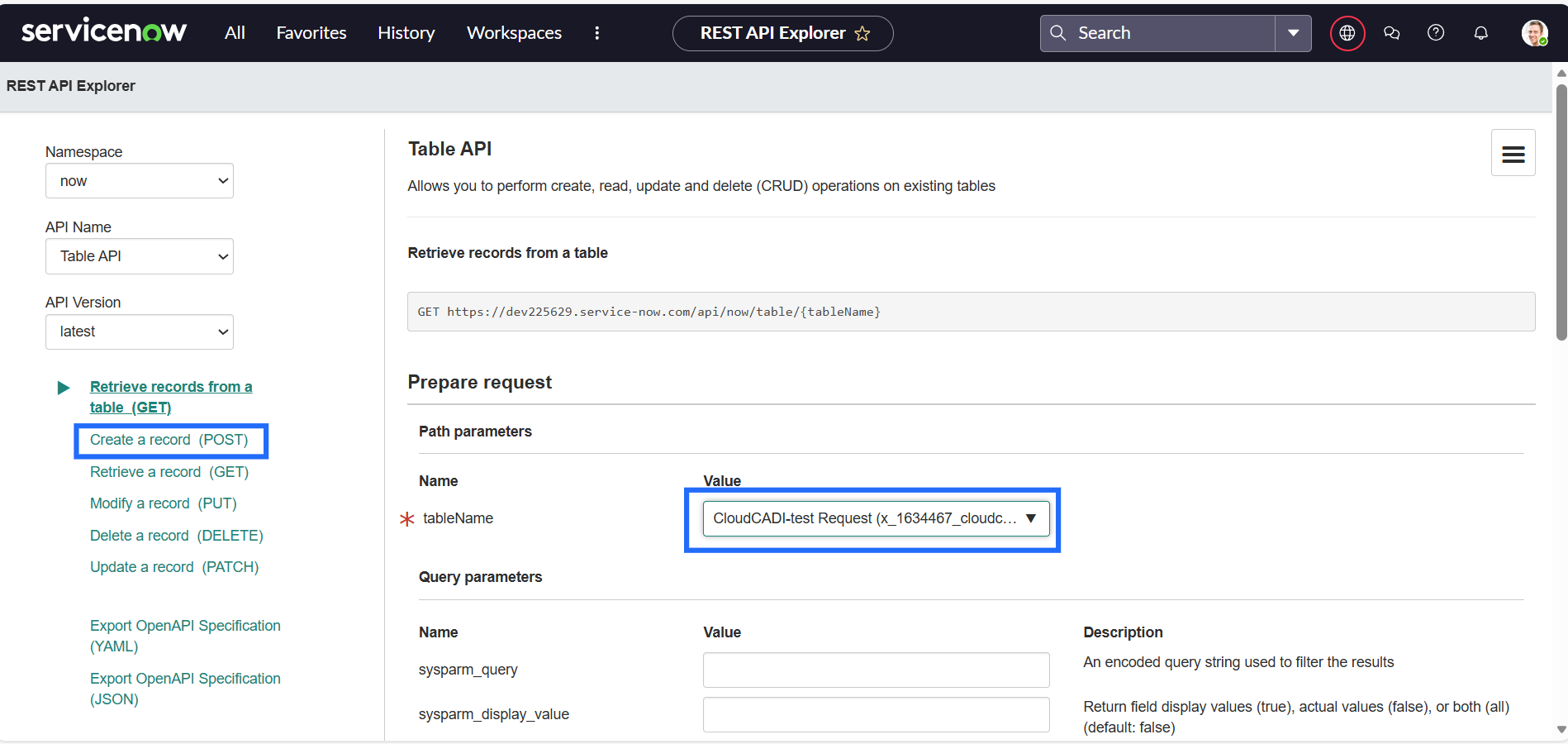Open the hamburger menu in Table API
The height and width of the screenshot is (744, 1568).
[1513, 153]
